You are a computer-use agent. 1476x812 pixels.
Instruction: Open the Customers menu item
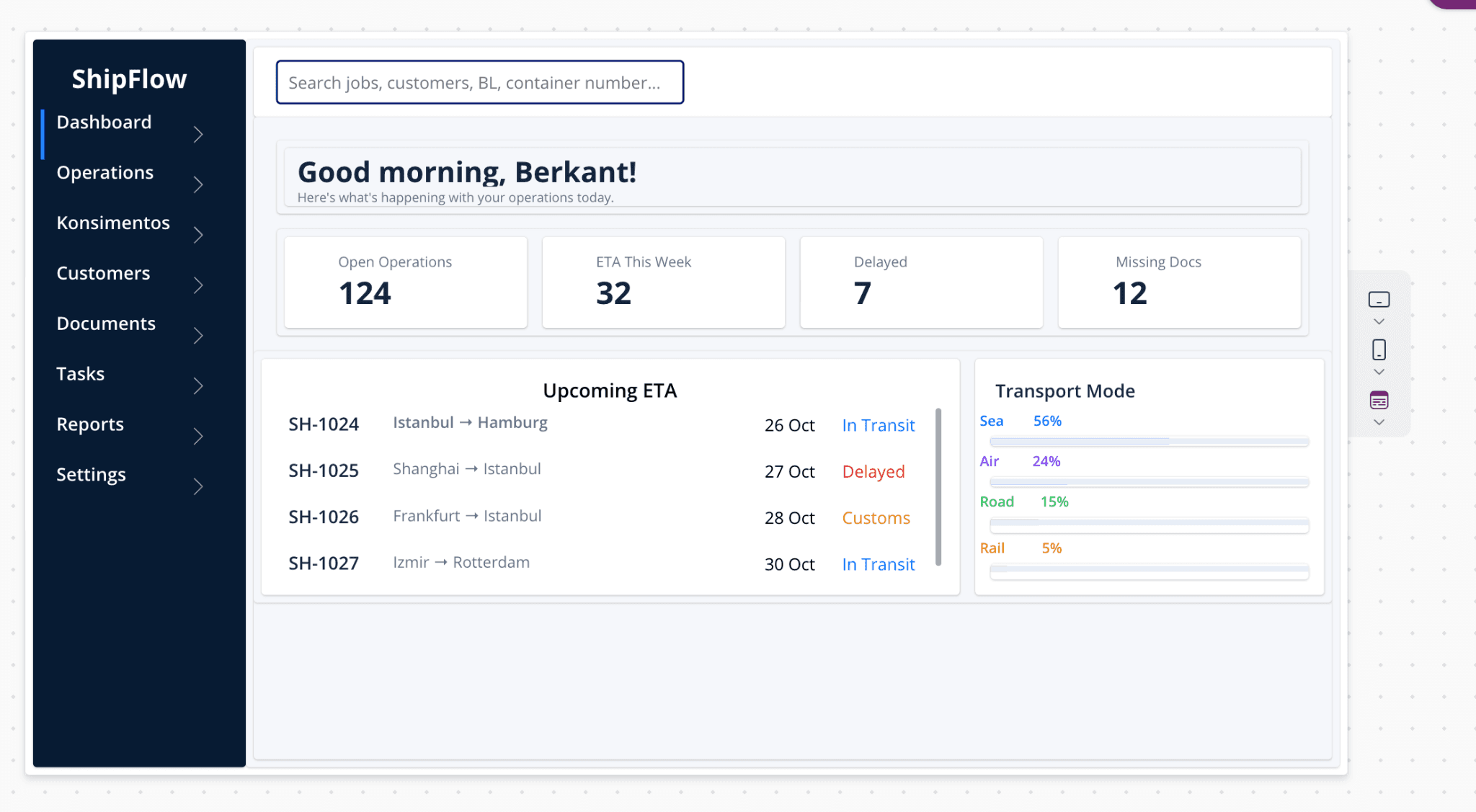pyautogui.click(x=103, y=273)
